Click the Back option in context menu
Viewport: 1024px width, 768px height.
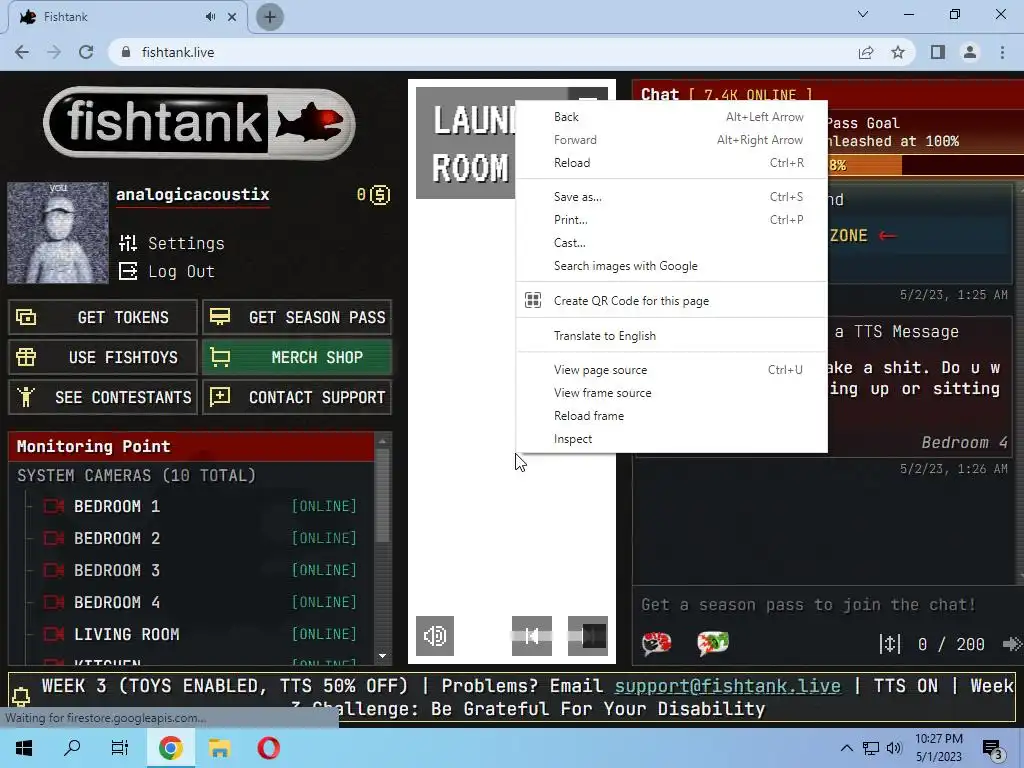click(x=671, y=117)
